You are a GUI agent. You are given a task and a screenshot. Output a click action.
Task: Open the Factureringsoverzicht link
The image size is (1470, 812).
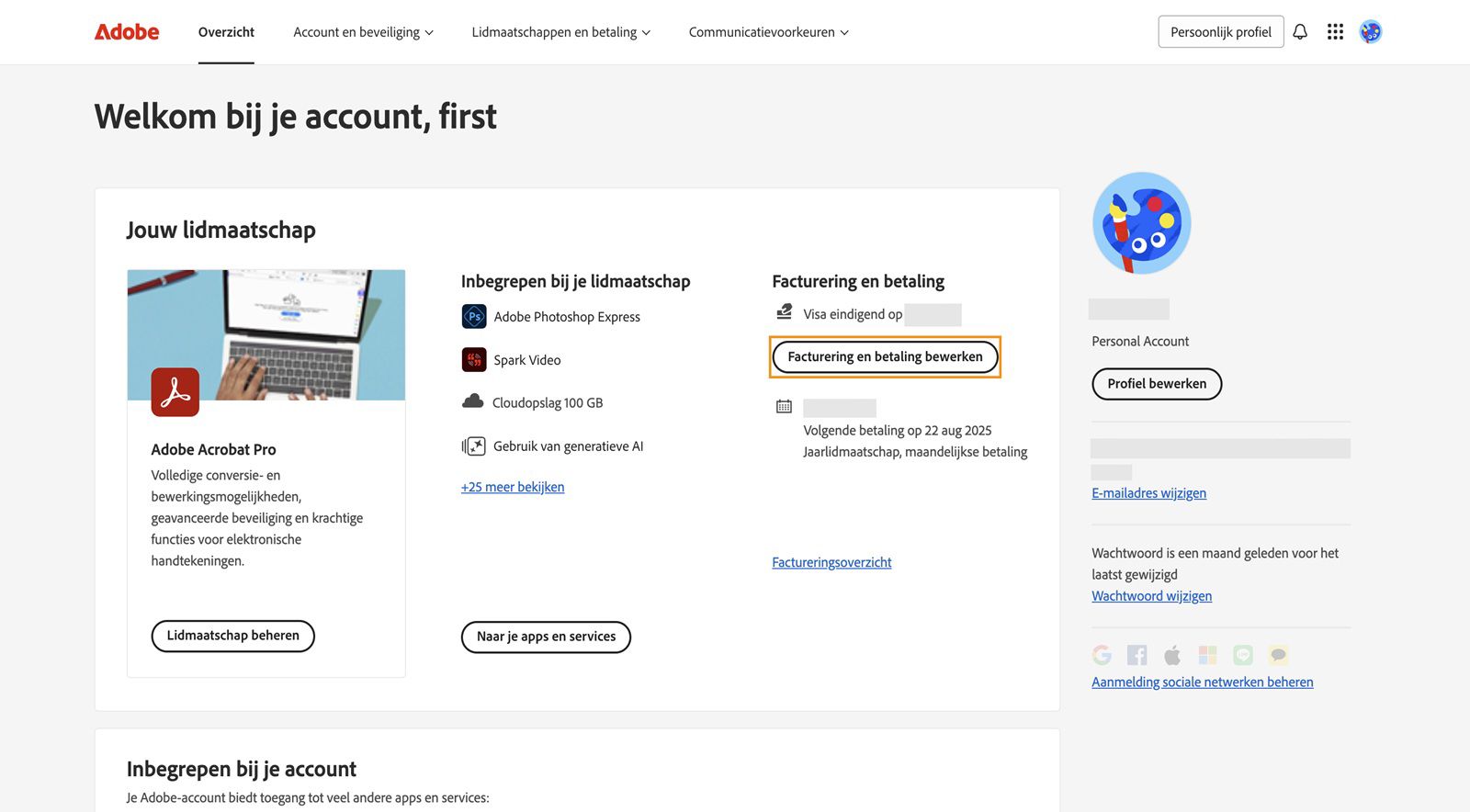[831, 562]
